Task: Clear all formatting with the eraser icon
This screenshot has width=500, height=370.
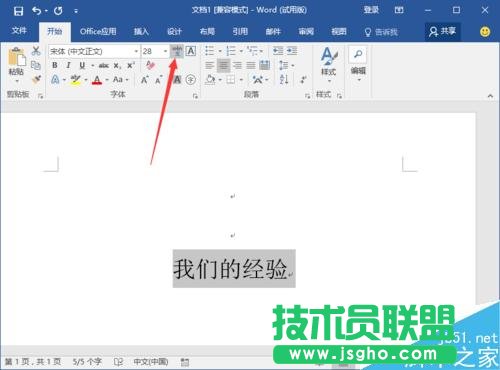Action: (x=150, y=65)
